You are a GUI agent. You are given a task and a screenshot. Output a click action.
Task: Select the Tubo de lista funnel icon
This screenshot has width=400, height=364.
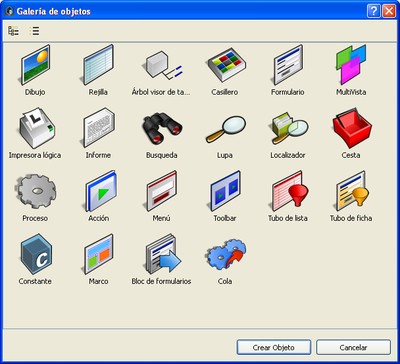point(289,191)
